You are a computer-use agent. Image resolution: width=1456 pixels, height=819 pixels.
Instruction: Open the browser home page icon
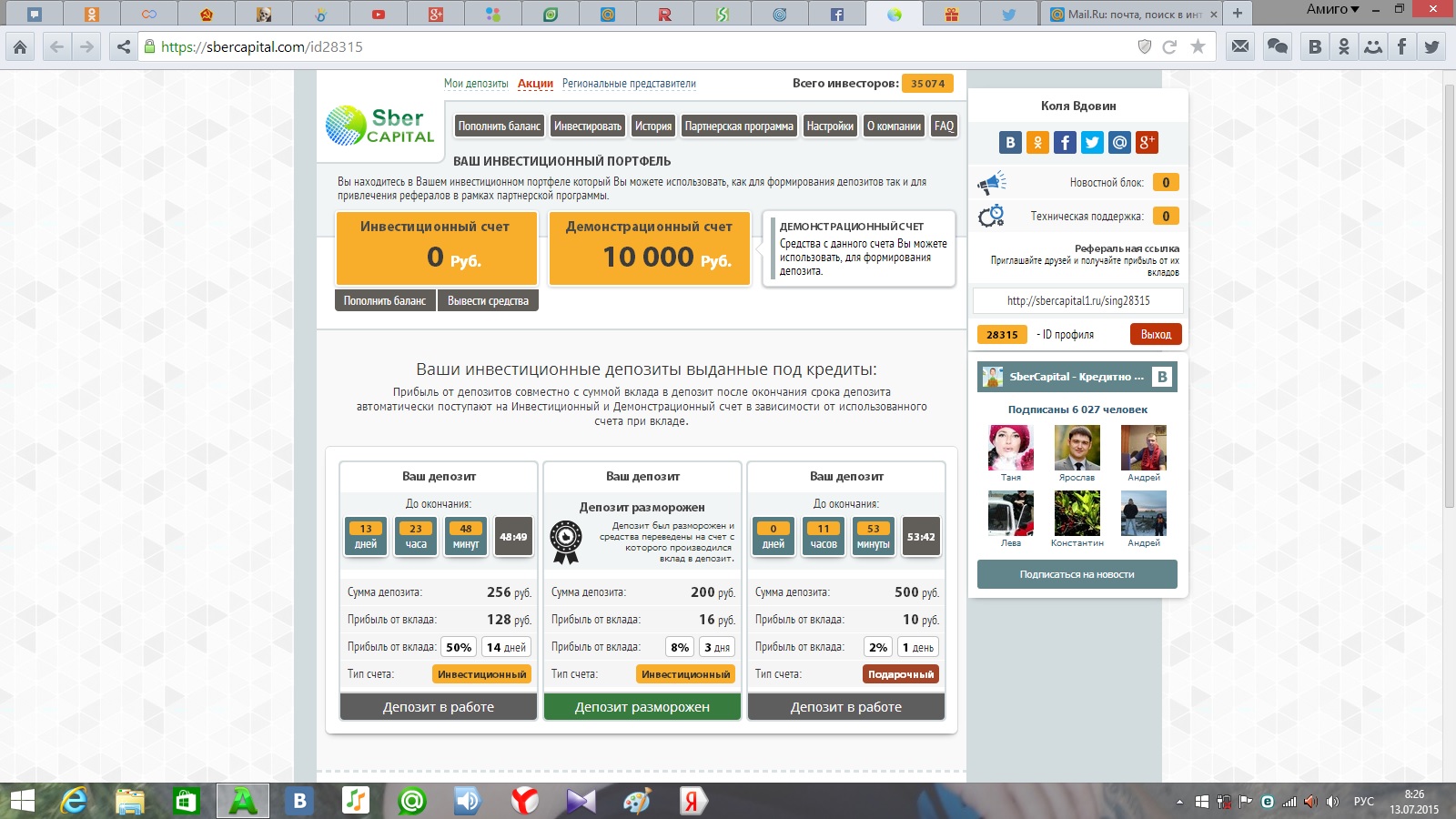(x=20, y=46)
